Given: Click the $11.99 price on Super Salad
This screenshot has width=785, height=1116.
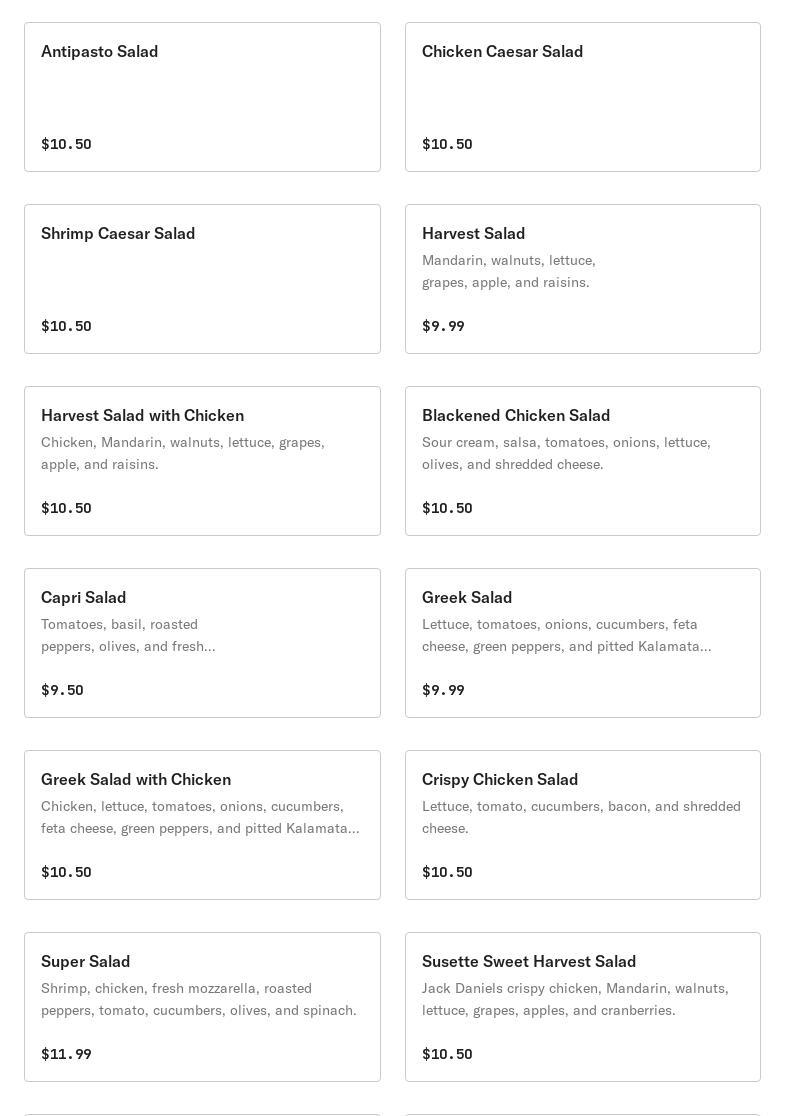Looking at the screenshot, I should (66, 1054).
